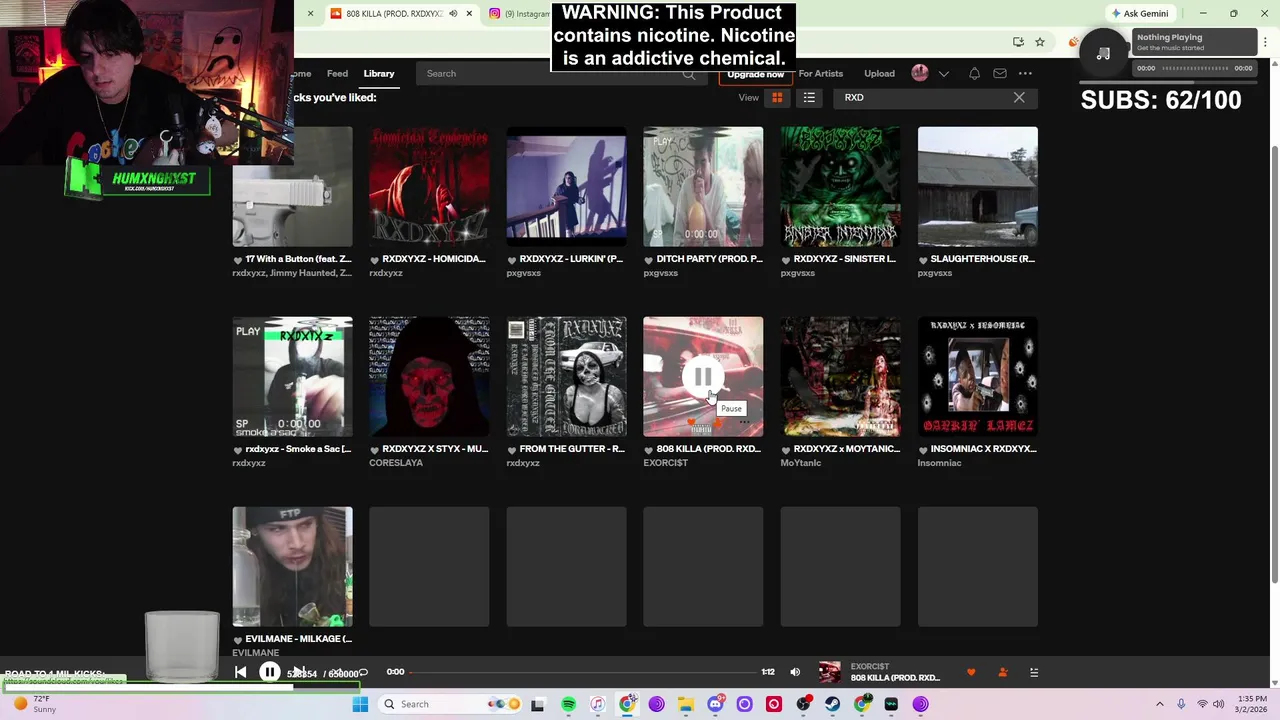Open the EVILMANE - MILKAGE artwork
This screenshot has height=720, width=1280.
click(x=292, y=567)
